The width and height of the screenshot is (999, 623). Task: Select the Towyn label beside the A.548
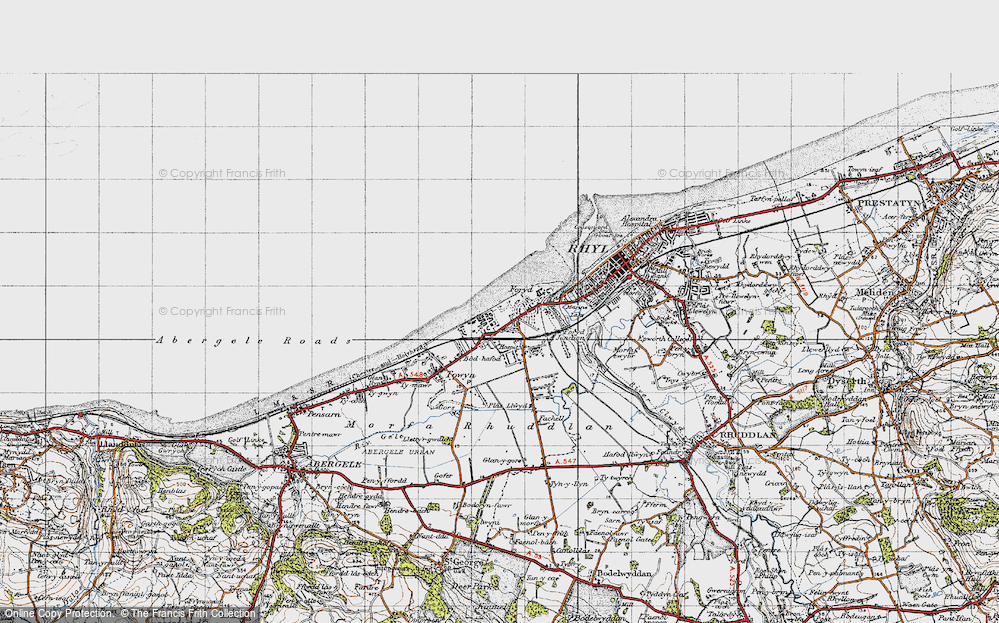pyautogui.click(x=461, y=375)
